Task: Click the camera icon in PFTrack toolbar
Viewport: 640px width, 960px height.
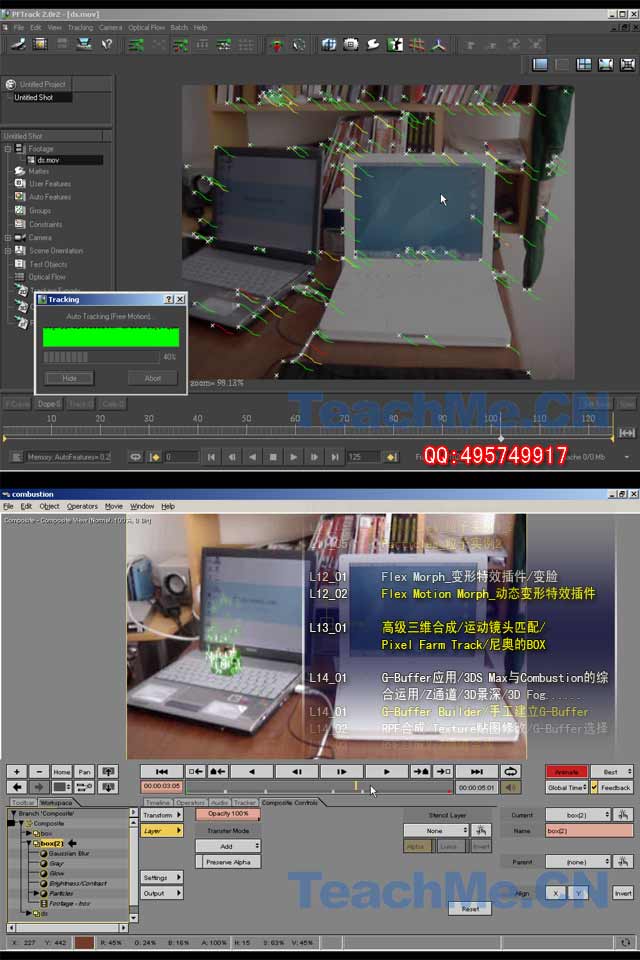Action: 351,45
